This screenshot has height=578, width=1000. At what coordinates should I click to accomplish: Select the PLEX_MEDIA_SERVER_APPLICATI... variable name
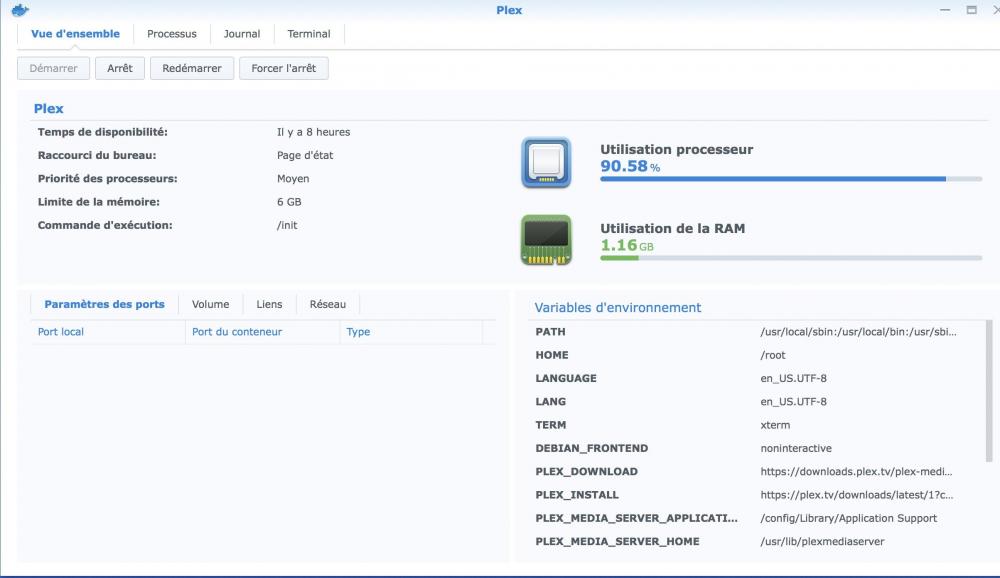636,518
